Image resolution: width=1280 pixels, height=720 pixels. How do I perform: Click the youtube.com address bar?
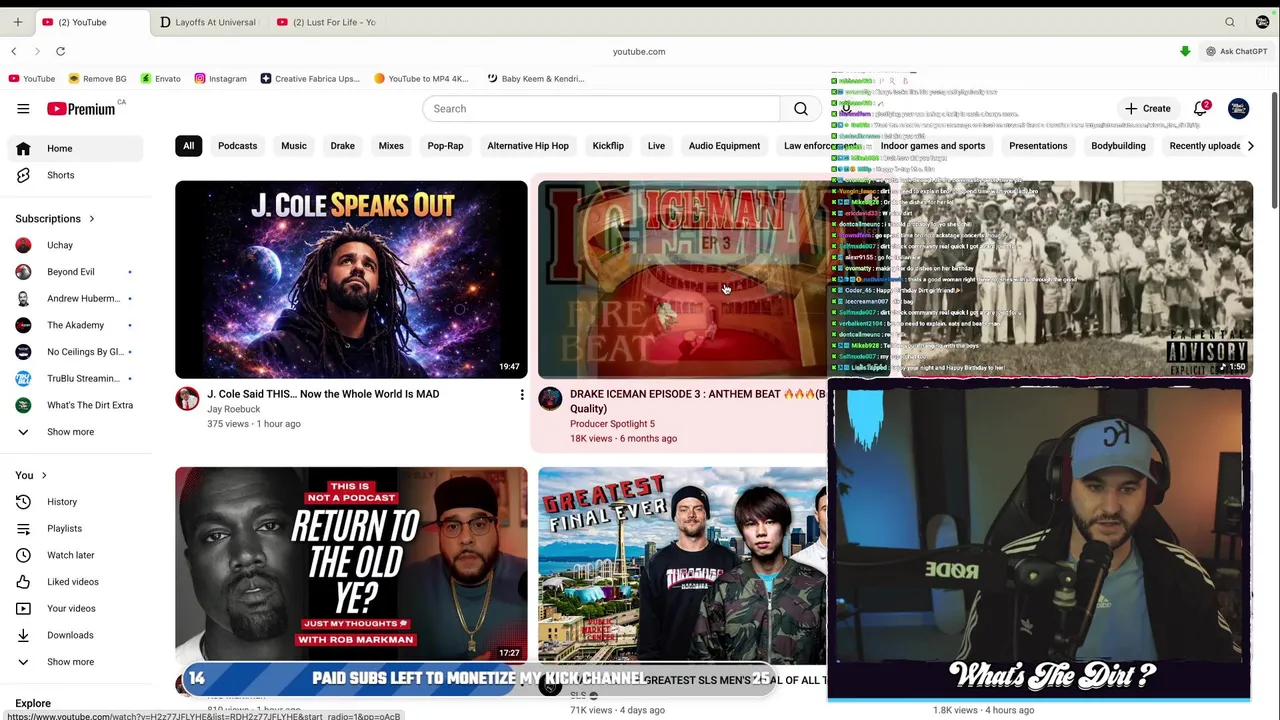pyautogui.click(x=639, y=51)
